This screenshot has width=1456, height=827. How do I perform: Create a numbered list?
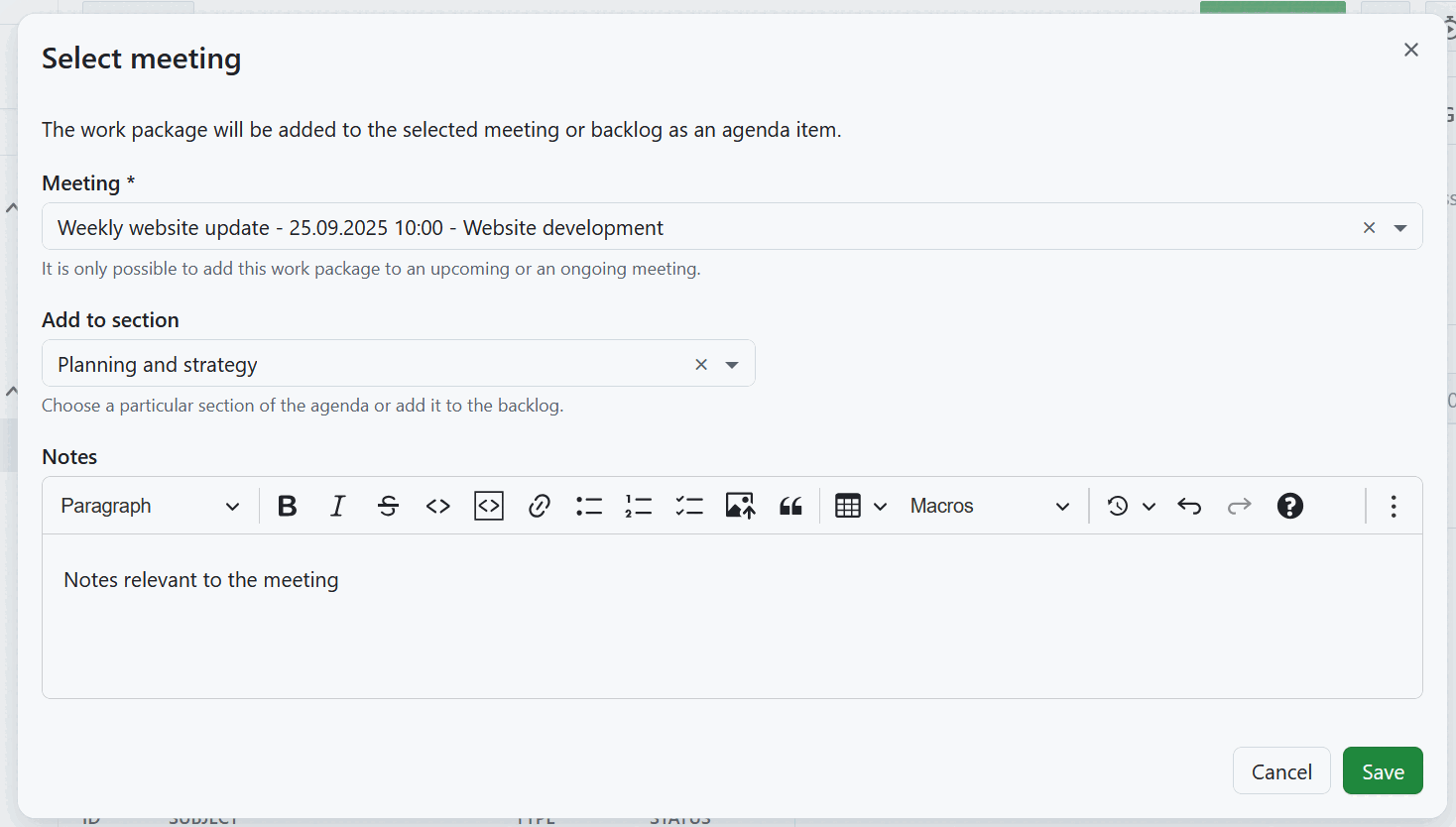click(639, 506)
